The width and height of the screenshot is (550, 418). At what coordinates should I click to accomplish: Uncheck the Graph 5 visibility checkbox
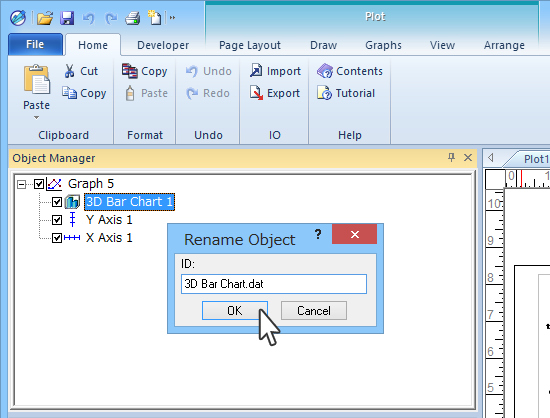coord(39,184)
